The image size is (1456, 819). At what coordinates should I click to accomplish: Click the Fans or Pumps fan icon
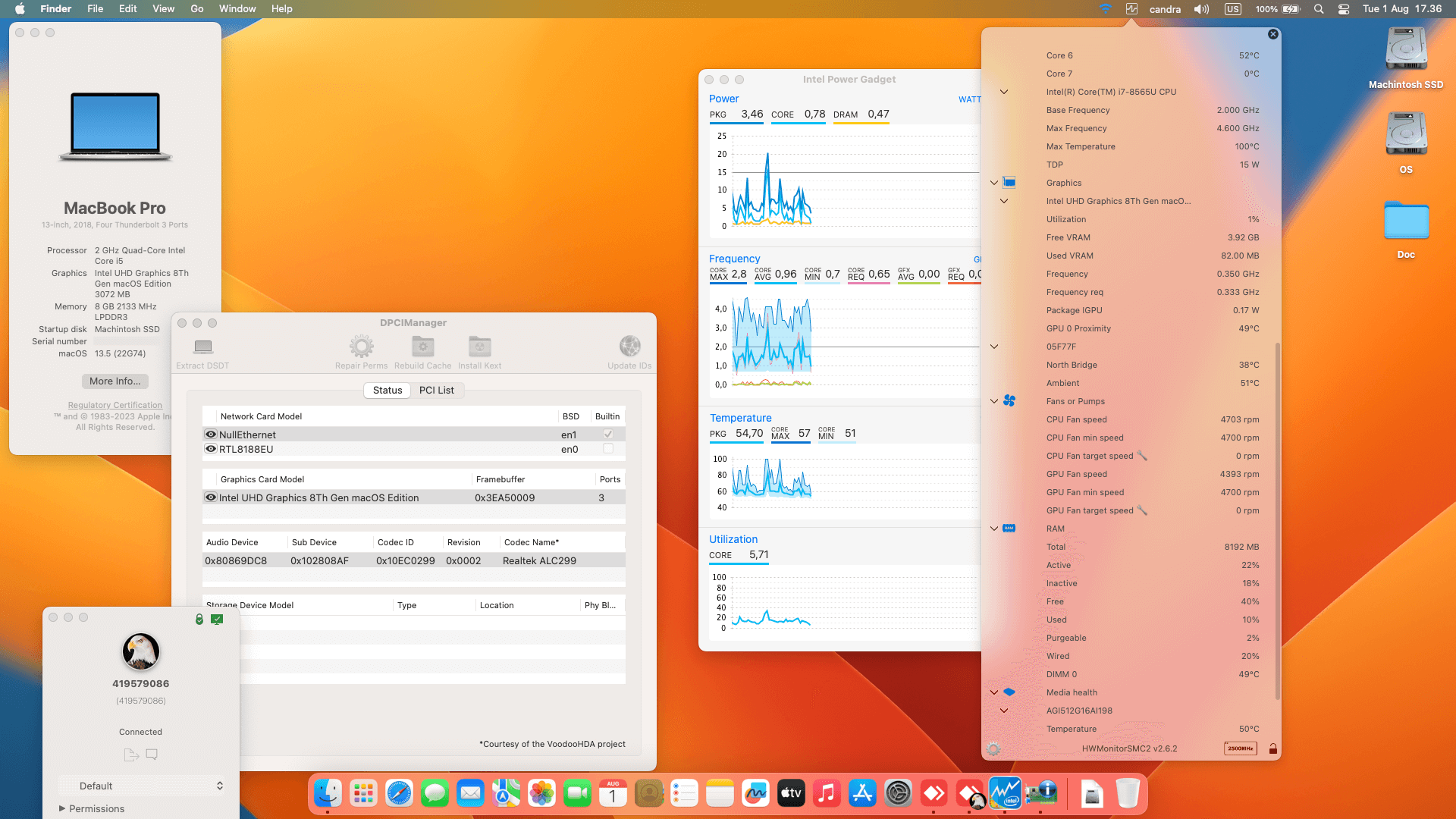1009,401
